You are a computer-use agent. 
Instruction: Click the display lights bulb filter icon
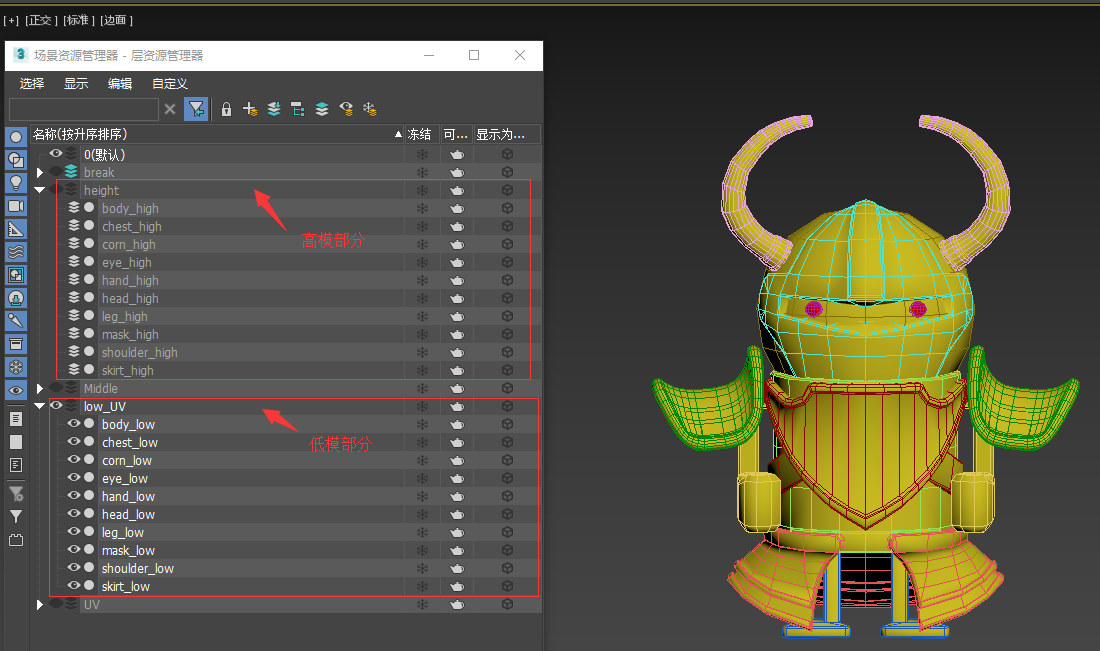[16, 182]
